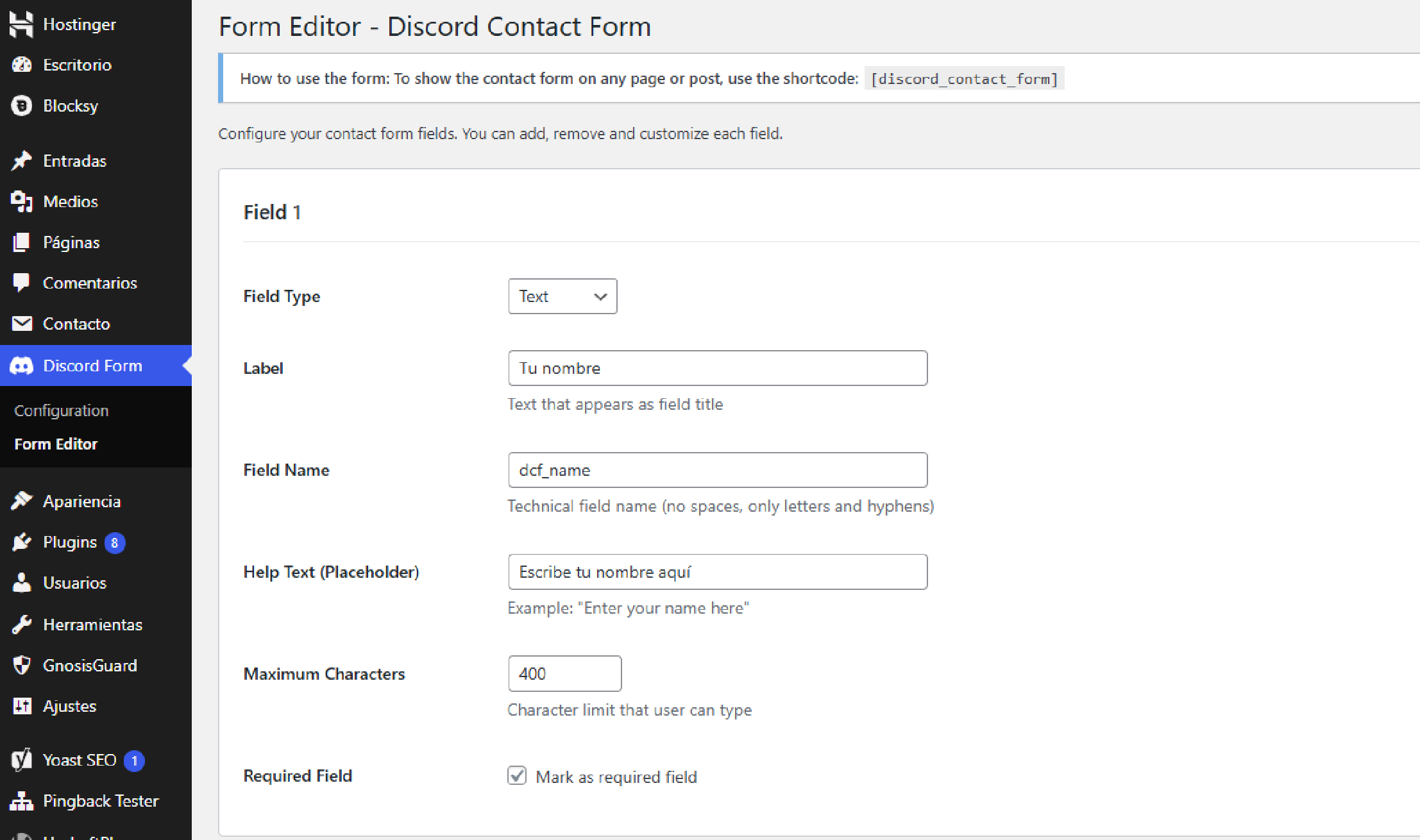
Task: Click the Yoast SEO icon
Action: point(21,760)
